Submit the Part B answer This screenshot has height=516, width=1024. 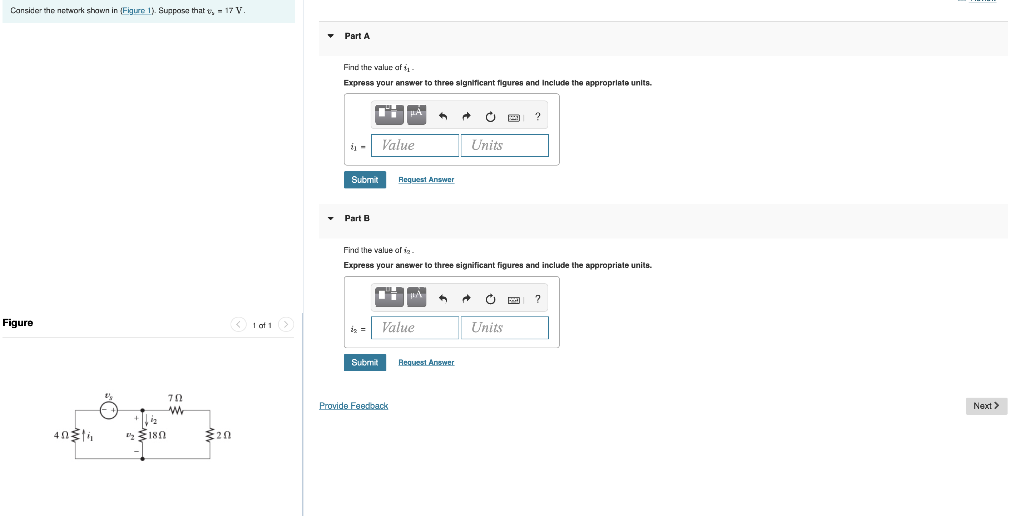pos(364,363)
